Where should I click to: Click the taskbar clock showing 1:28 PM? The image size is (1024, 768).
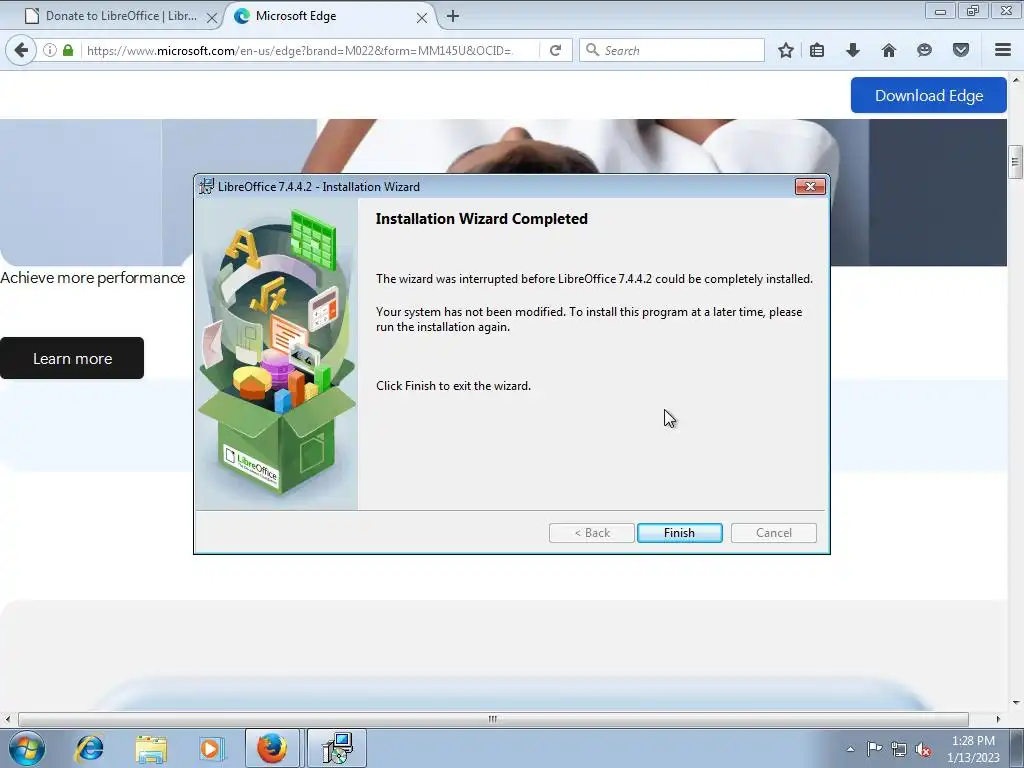pos(973,749)
